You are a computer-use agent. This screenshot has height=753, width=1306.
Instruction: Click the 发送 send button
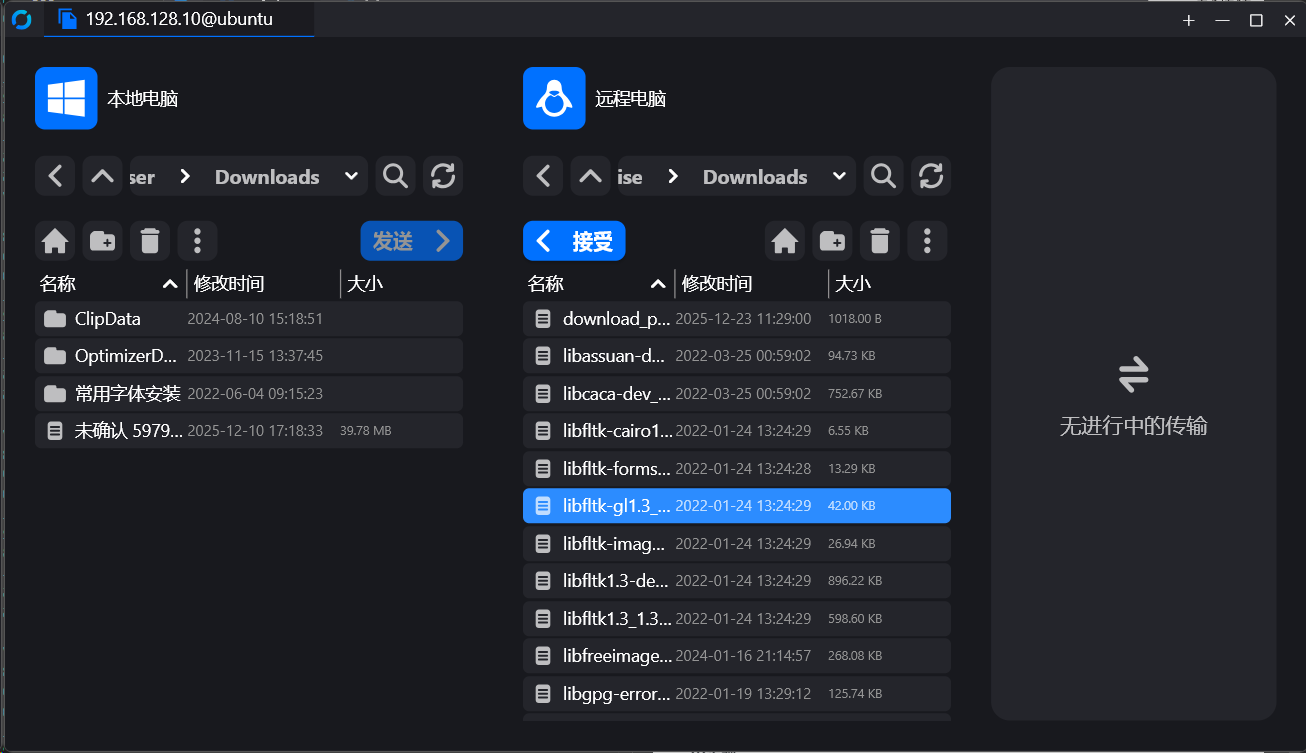[411, 241]
